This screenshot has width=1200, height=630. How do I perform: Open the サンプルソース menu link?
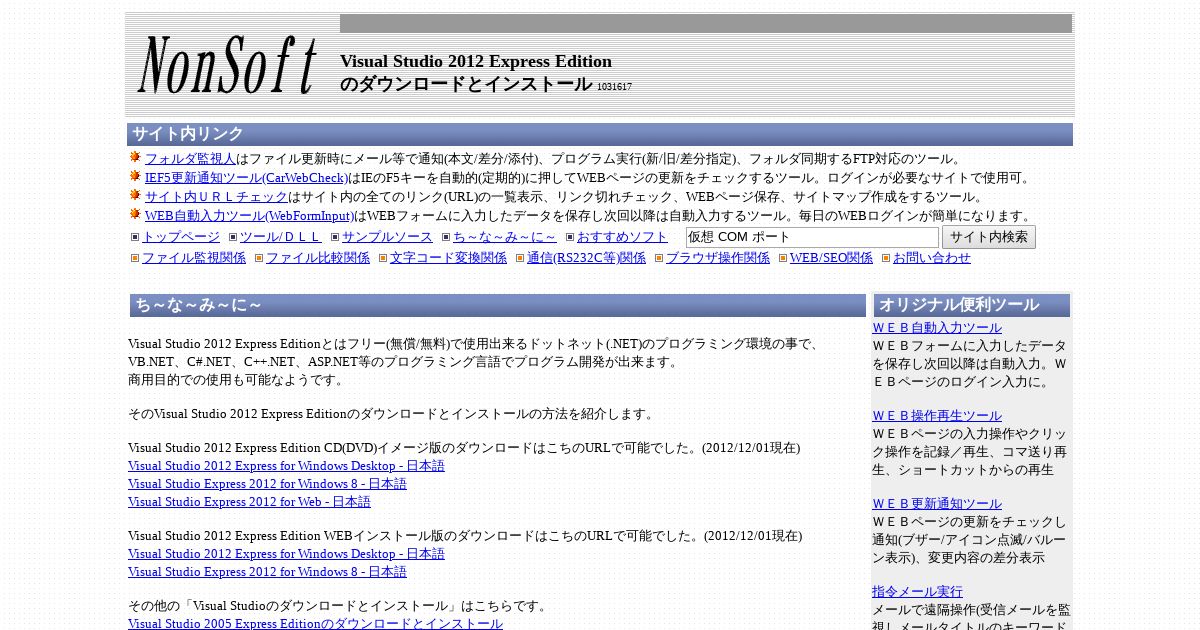pos(387,237)
